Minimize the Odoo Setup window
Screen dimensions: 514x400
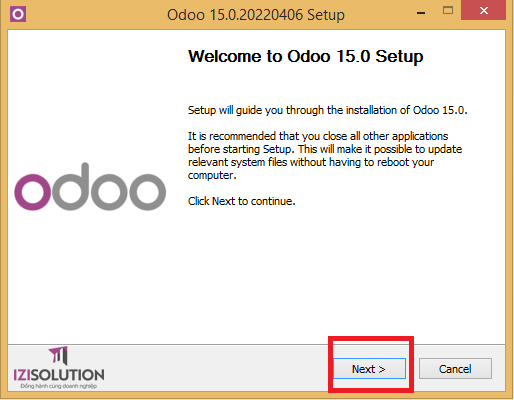[x=421, y=13]
